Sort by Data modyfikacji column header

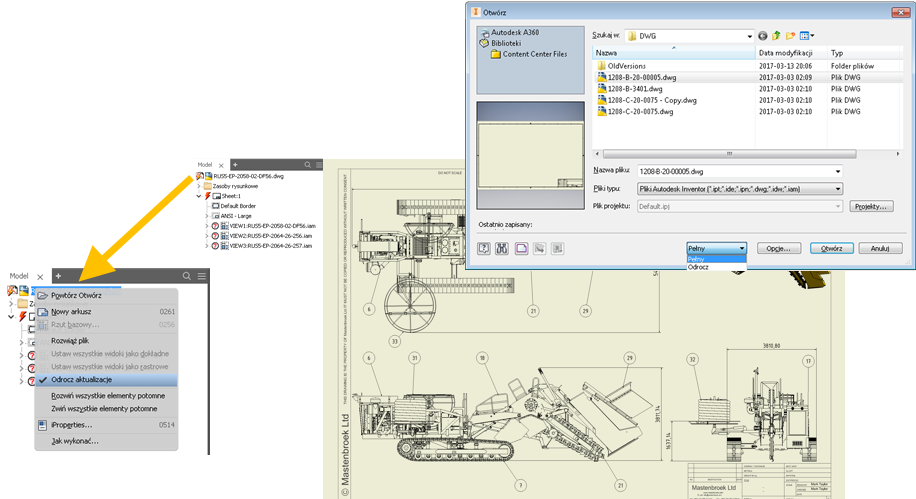(x=791, y=53)
